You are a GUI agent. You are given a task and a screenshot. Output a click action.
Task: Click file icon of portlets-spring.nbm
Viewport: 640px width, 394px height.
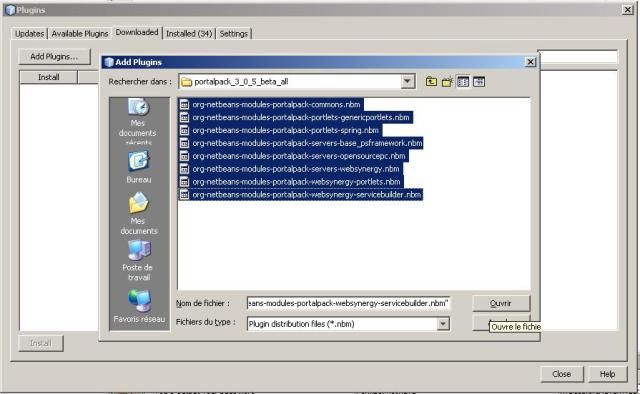184,130
